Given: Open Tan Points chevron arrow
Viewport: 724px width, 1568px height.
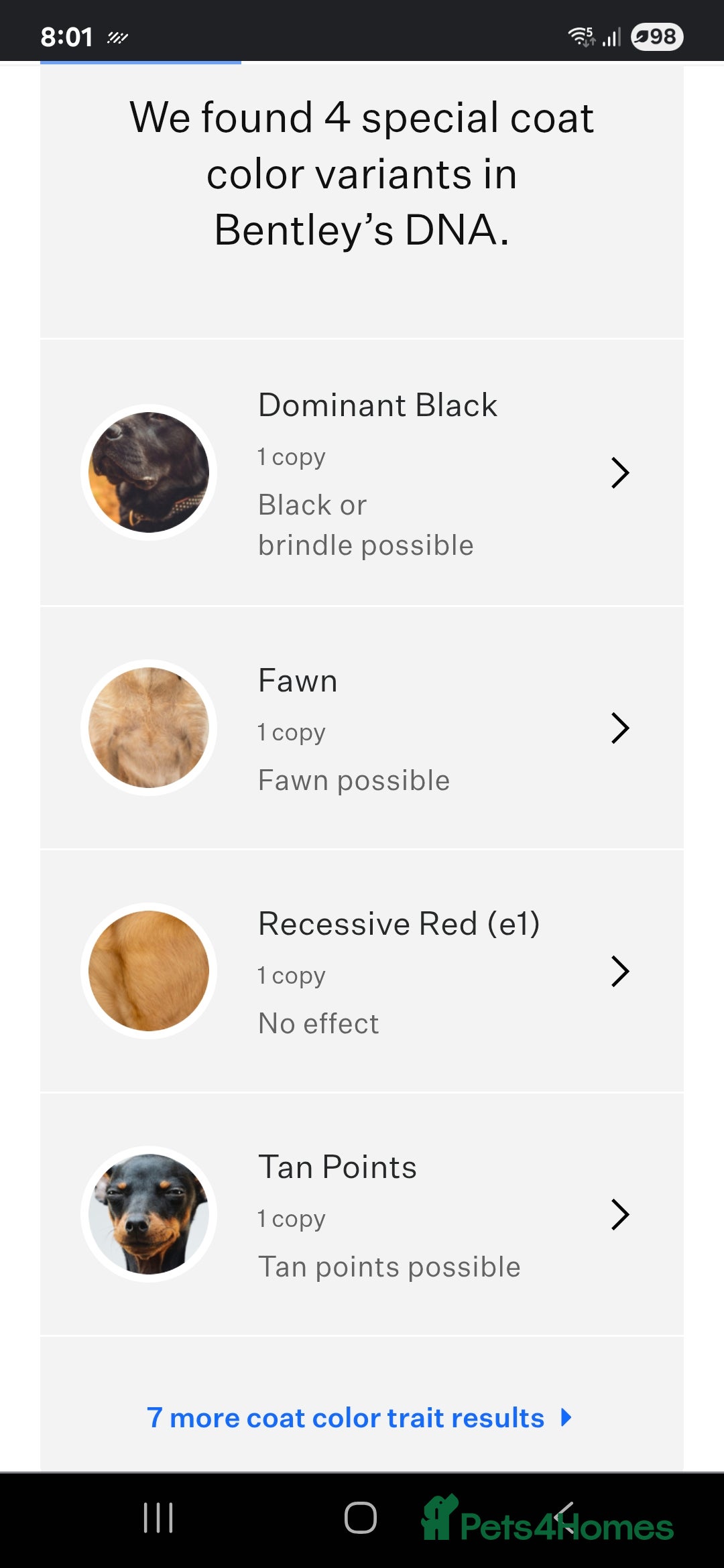Looking at the screenshot, I should point(620,1214).
